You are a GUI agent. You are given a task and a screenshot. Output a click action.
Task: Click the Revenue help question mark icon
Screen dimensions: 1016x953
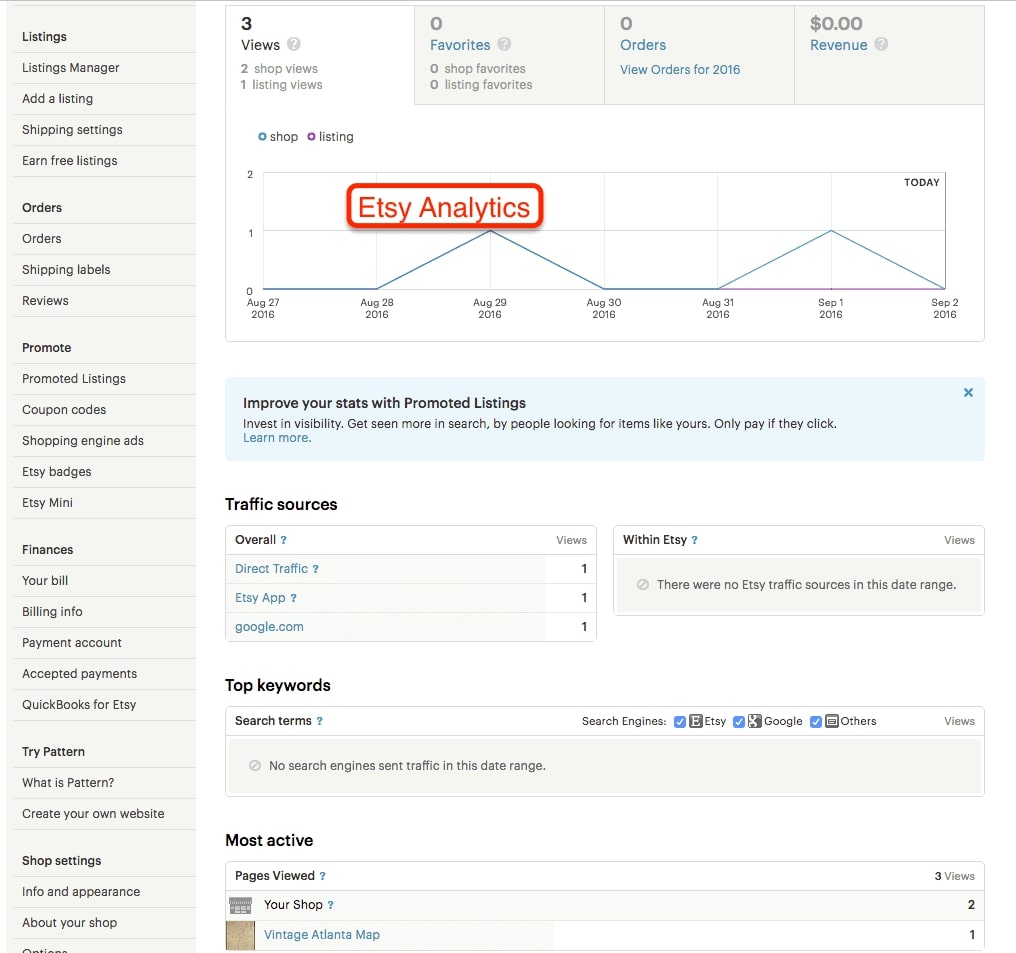(x=881, y=45)
